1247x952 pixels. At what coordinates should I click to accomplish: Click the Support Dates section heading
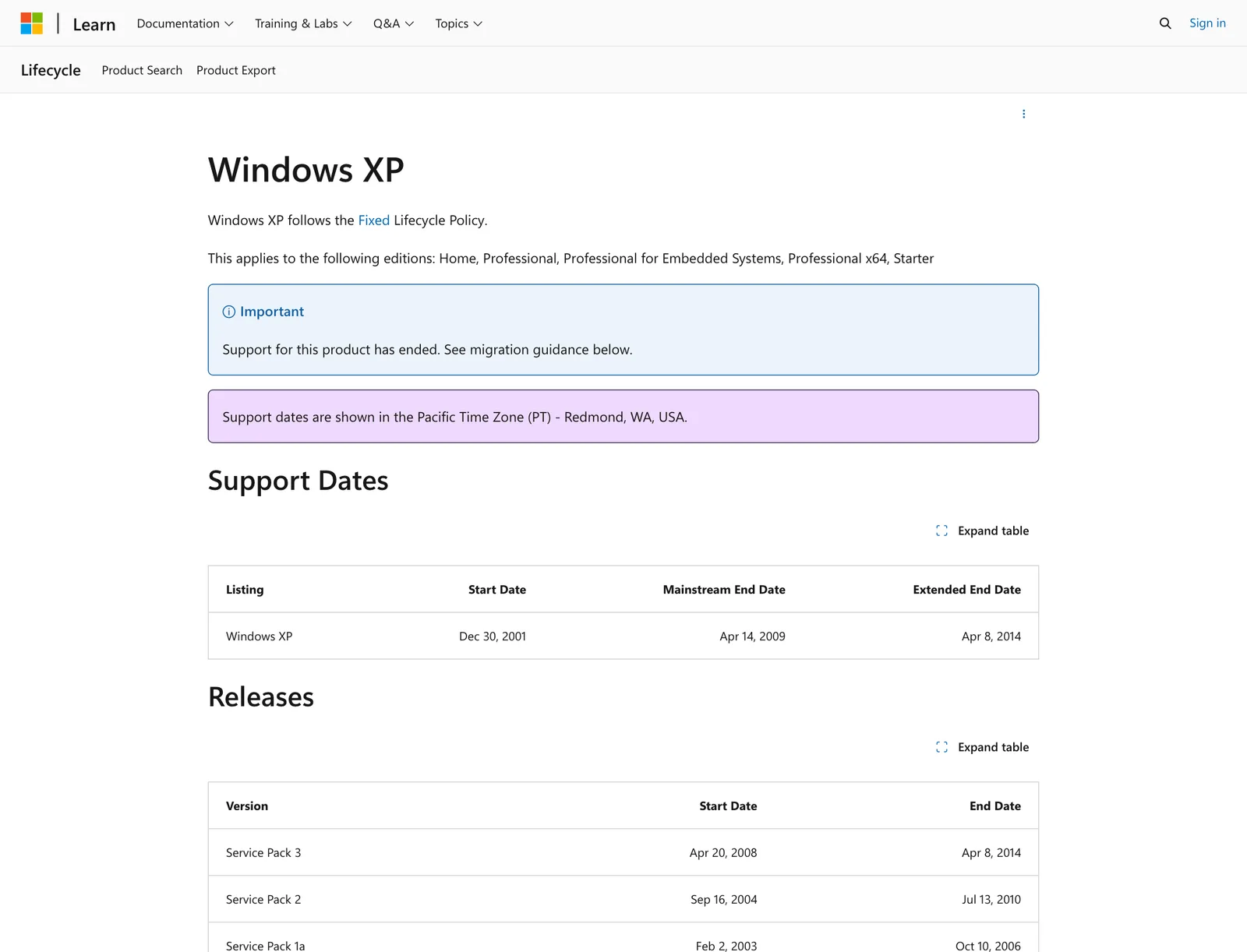point(299,481)
